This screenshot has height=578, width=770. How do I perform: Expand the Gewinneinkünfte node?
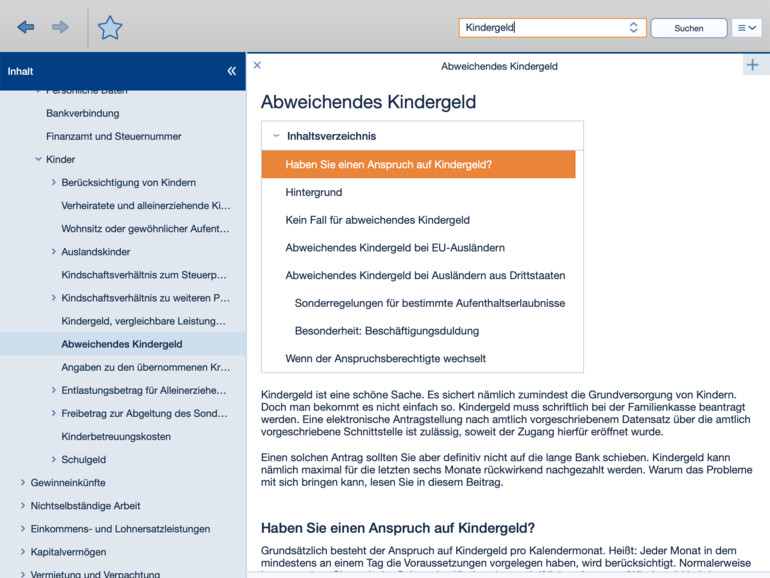click(23, 482)
